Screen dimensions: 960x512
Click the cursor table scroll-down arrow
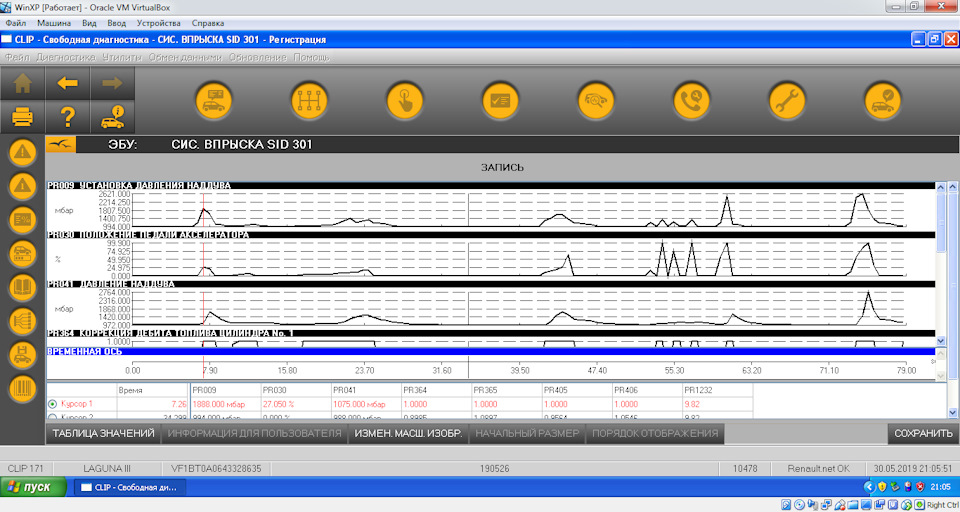[953, 413]
